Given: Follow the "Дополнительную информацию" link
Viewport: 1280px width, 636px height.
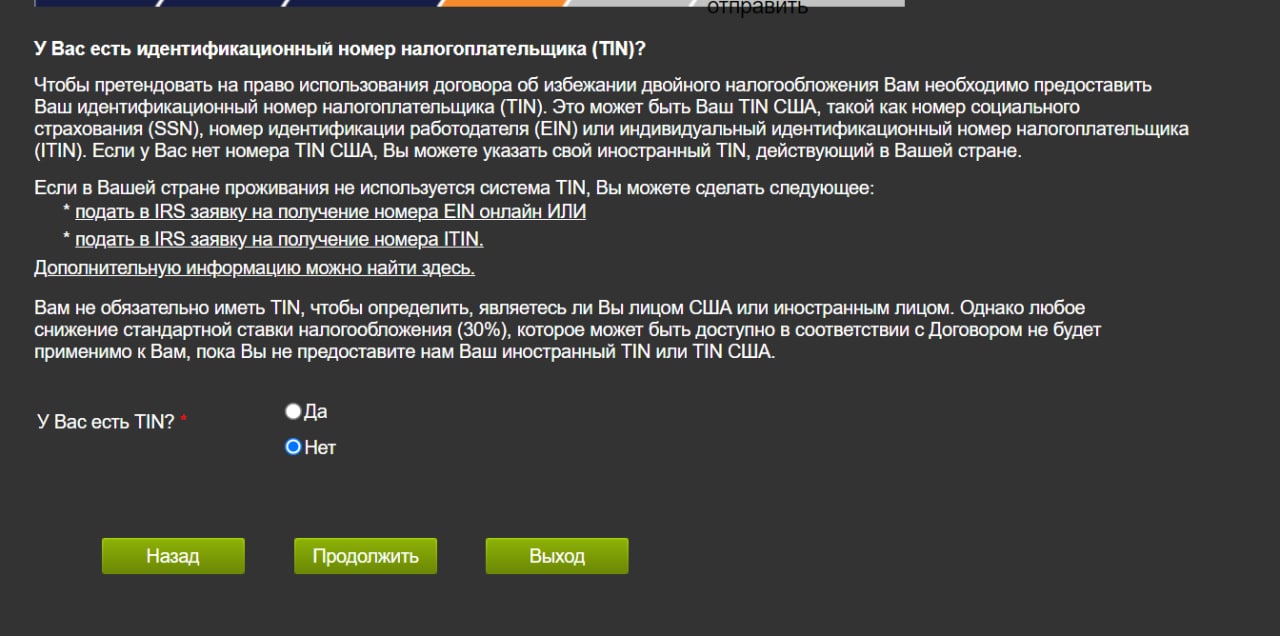Looking at the screenshot, I should 254,268.
